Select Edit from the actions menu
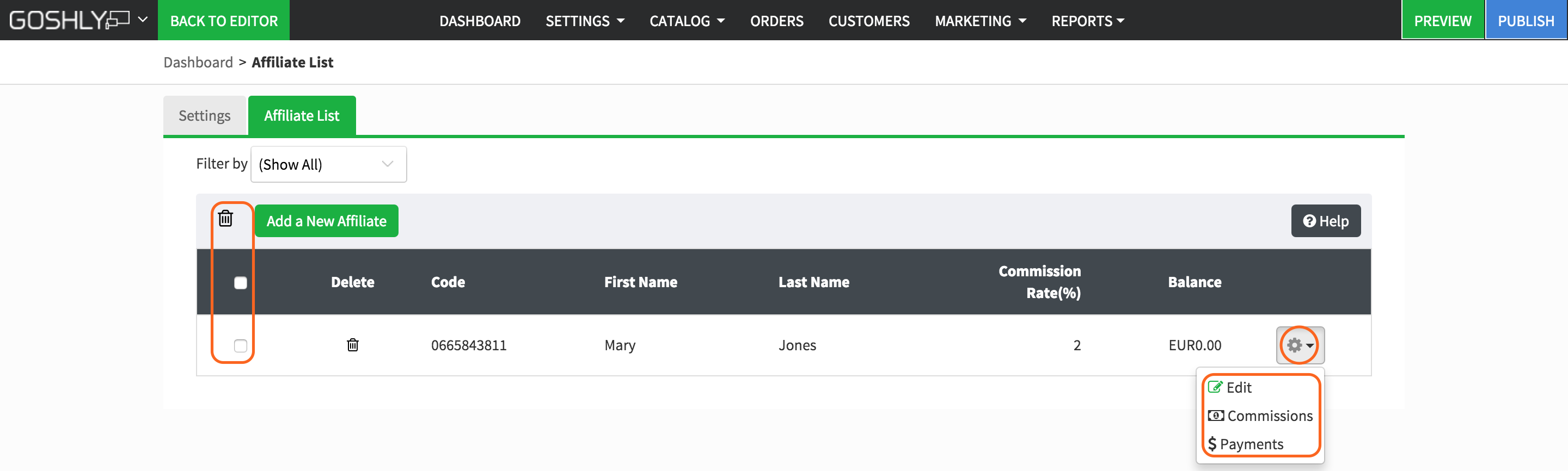 (x=1238, y=388)
